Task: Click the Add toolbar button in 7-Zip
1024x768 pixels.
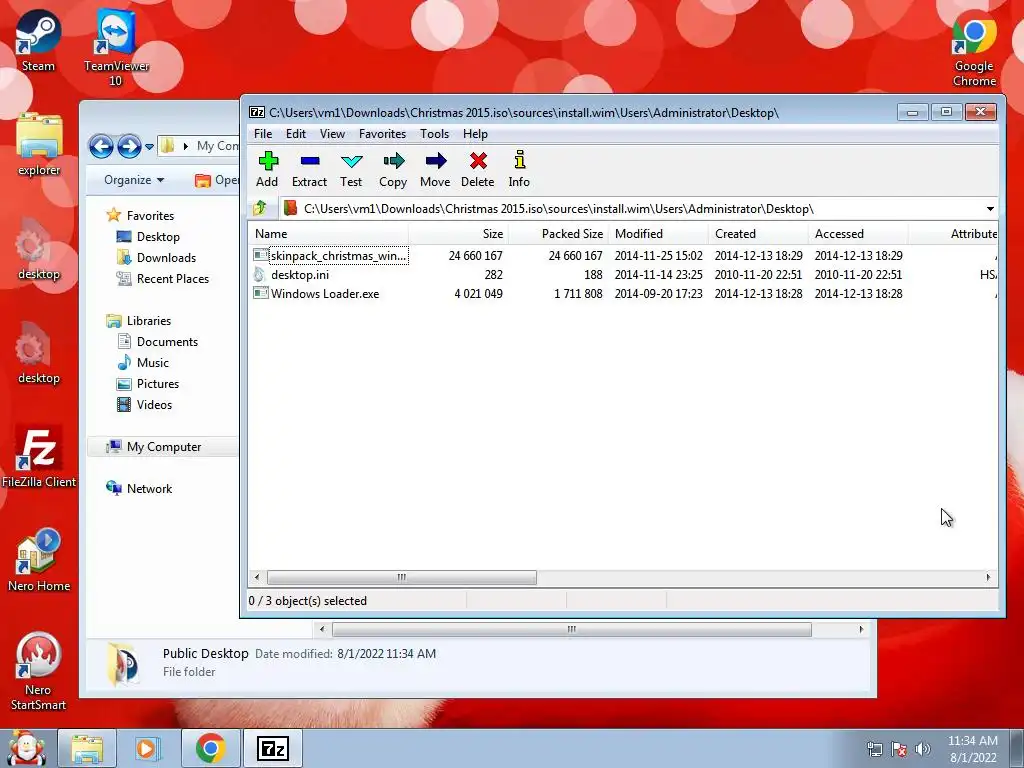Action: point(267,169)
